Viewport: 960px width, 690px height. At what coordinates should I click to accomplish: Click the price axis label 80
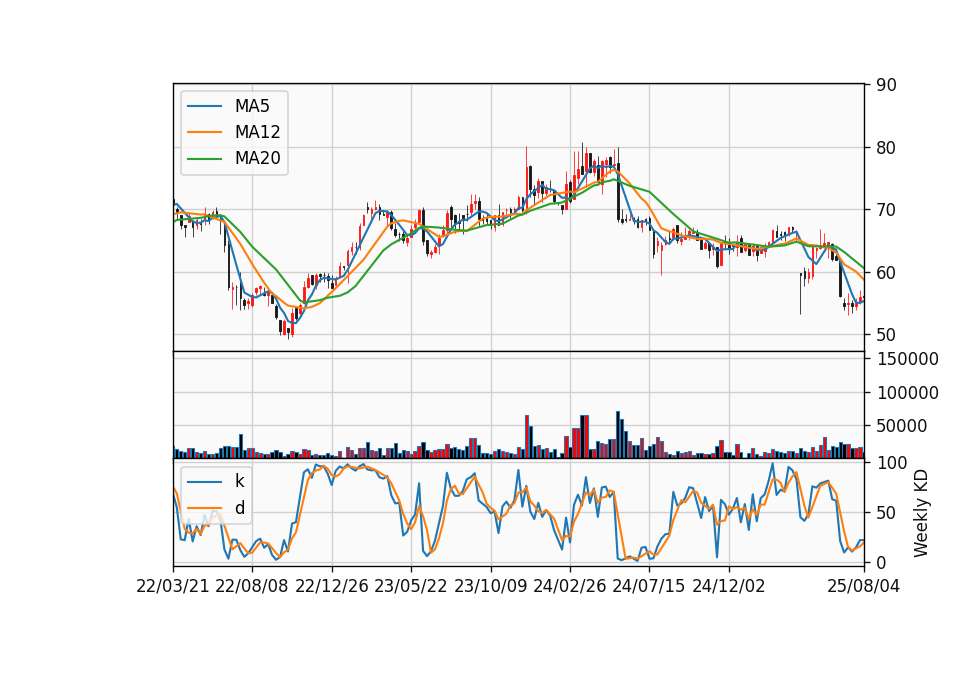coord(886,148)
